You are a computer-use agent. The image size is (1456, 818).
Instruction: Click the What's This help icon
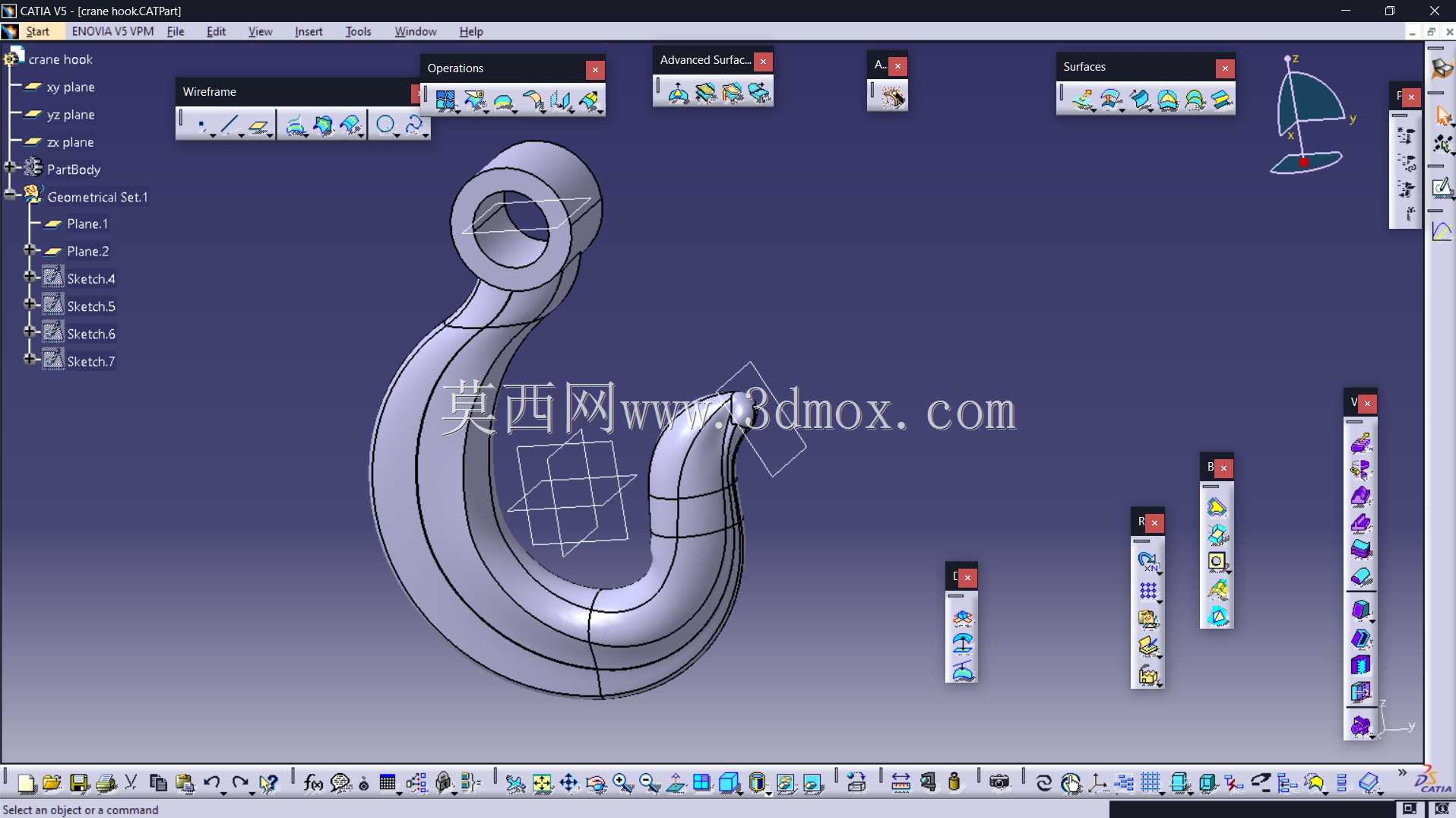point(268,783)
